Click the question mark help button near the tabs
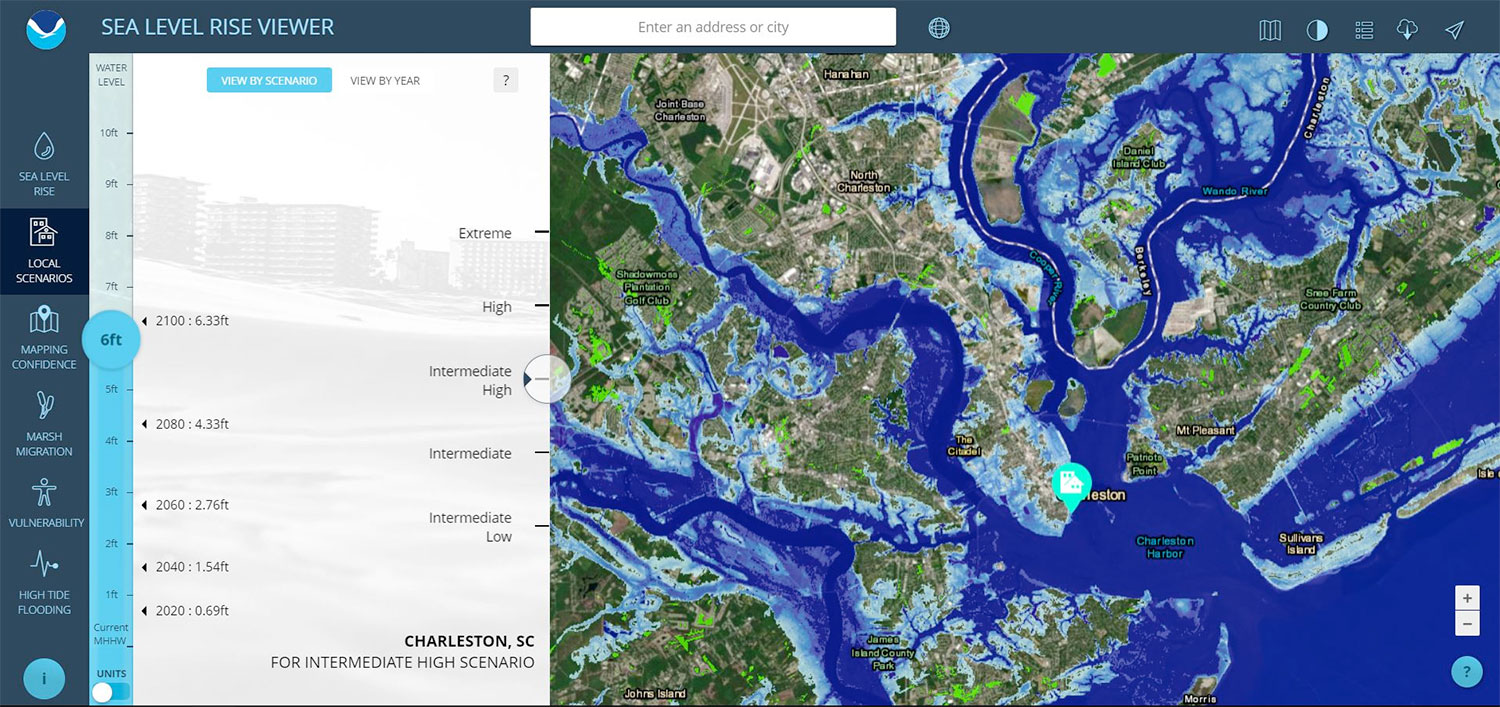Screen dimensions: 1500x707 (x=505, y=80)
